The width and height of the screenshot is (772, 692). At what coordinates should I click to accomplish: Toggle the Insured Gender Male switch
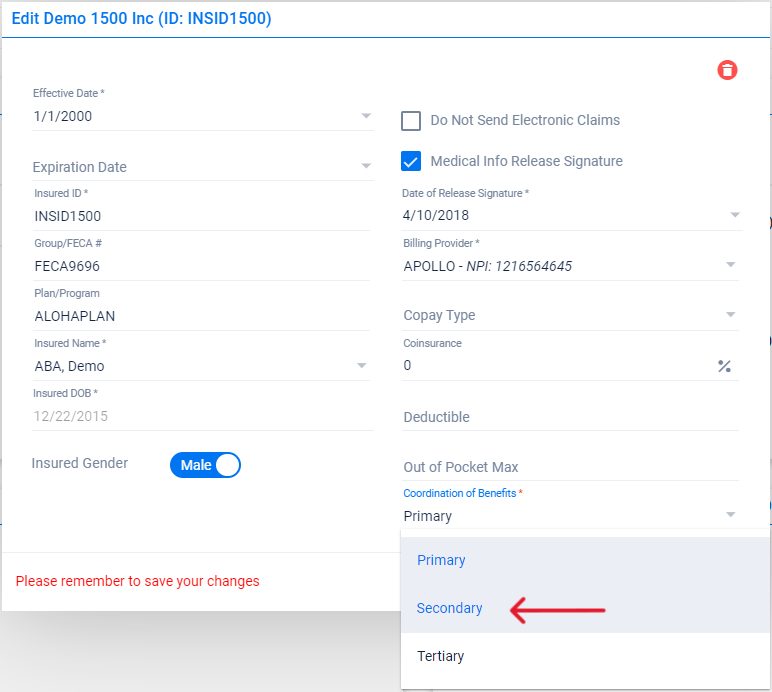click(205, 465)
